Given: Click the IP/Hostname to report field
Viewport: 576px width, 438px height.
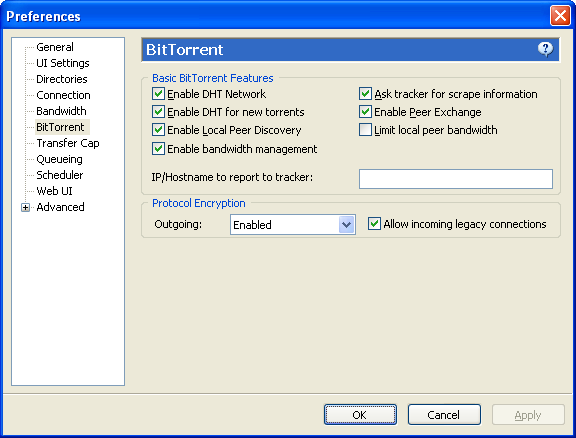Looking at the screenshot, I should [x=456, y=179].
